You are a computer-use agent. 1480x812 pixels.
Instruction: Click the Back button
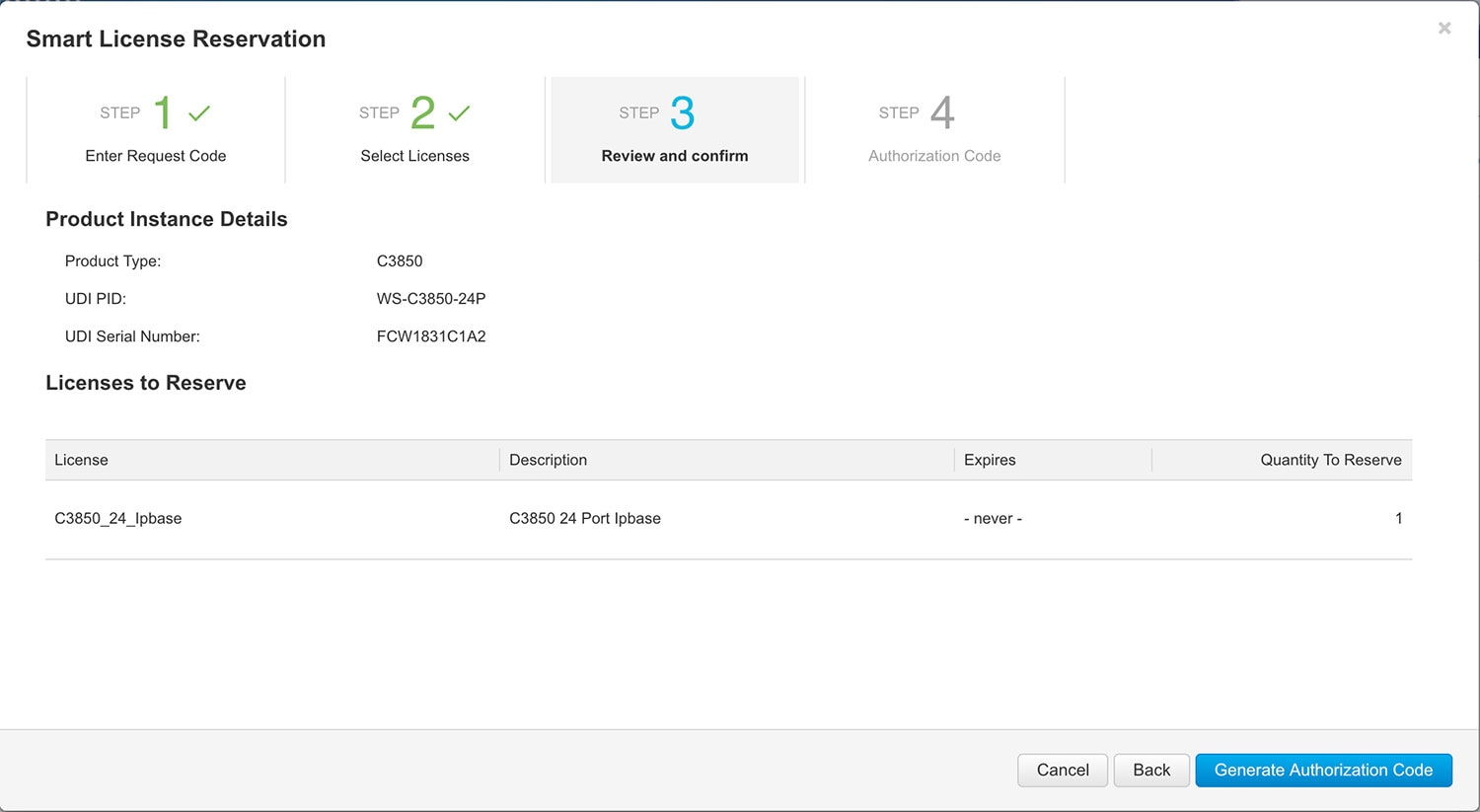pyautogui.click(x=1151, y=771)
